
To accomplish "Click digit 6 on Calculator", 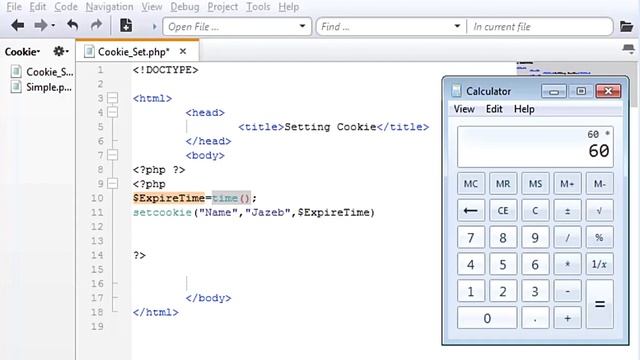I will (x=535, y=264).
